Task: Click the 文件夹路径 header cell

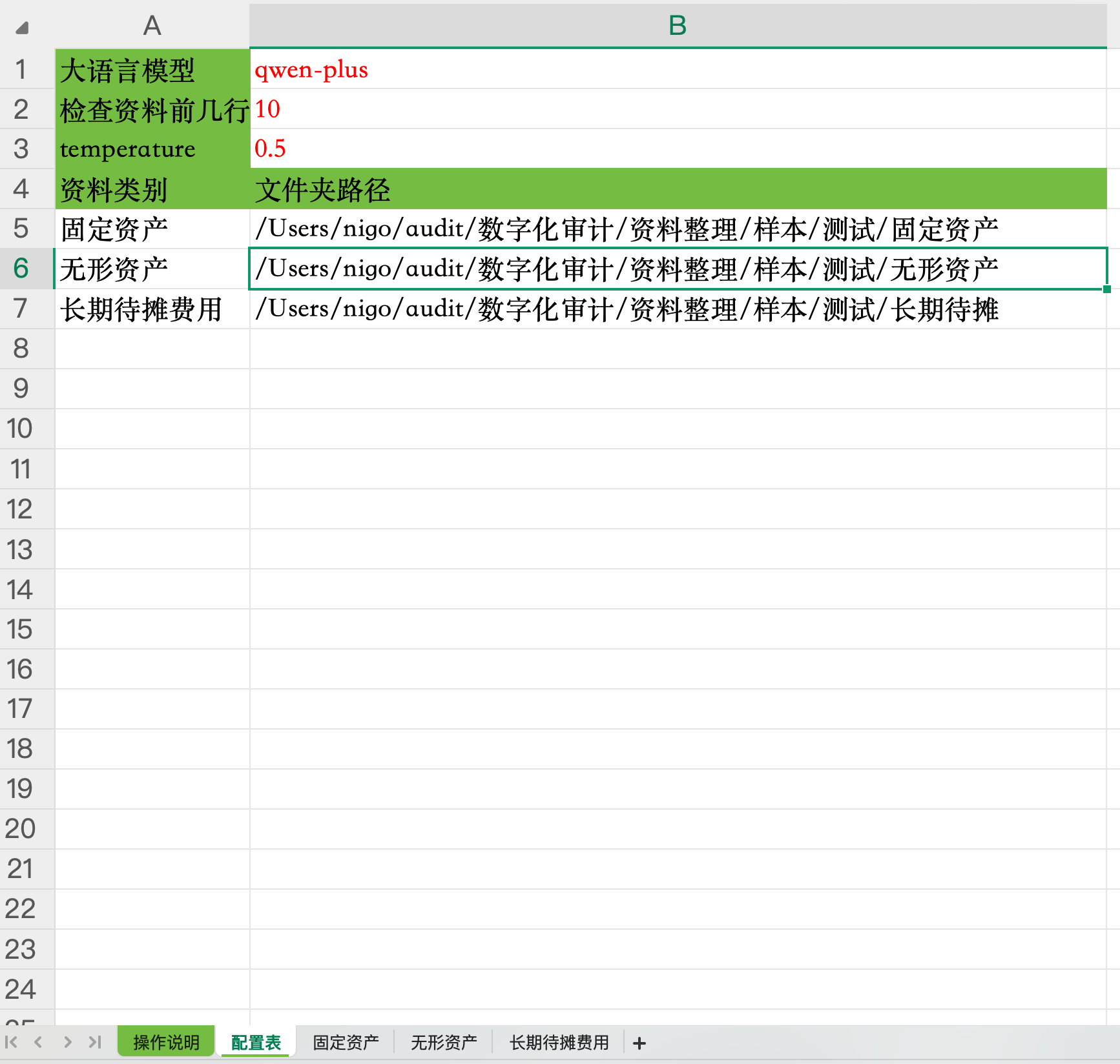Action: [677, 189]
